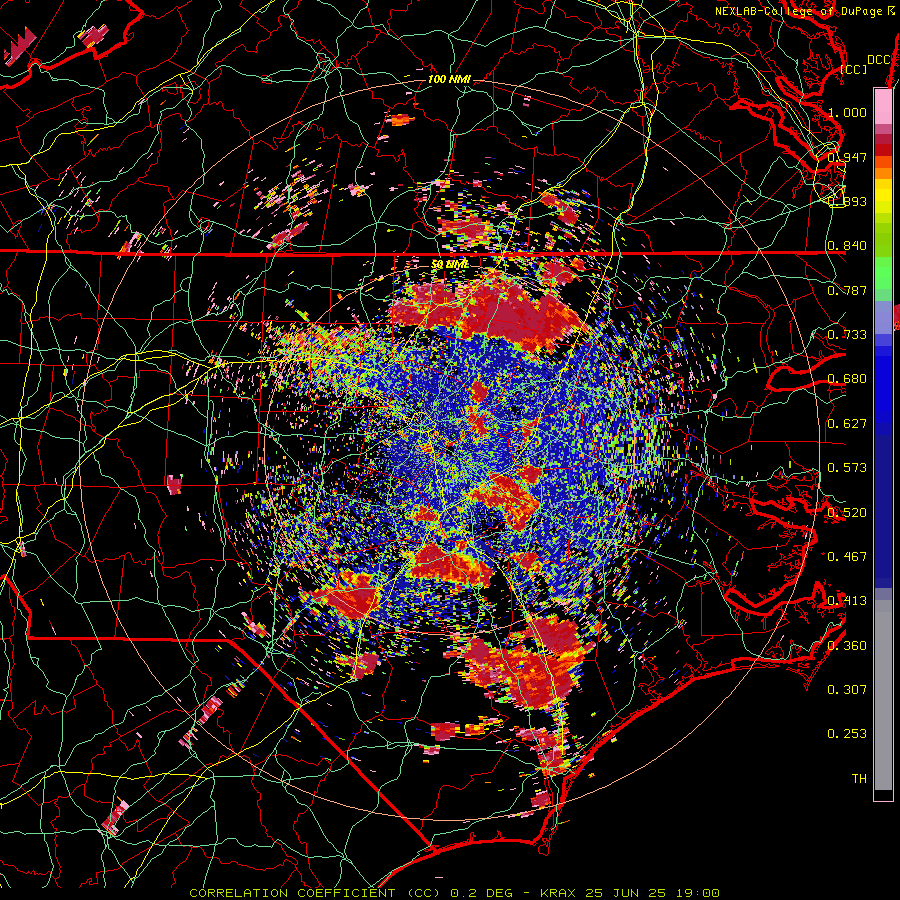Select the 0.680 legend value
This screenshot has width=900, height=900.
(x=847, y=378)
